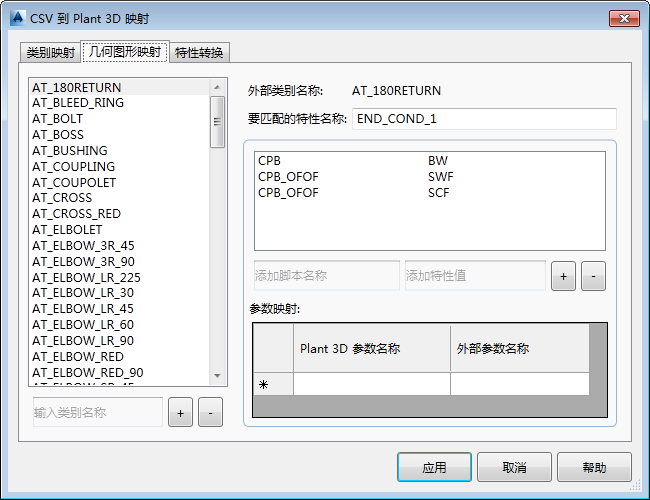This screenshot has height=500, width=650.
Task: Pick AT_ELBOW_LR_90 in the list
Action: [x=120, y=341]
